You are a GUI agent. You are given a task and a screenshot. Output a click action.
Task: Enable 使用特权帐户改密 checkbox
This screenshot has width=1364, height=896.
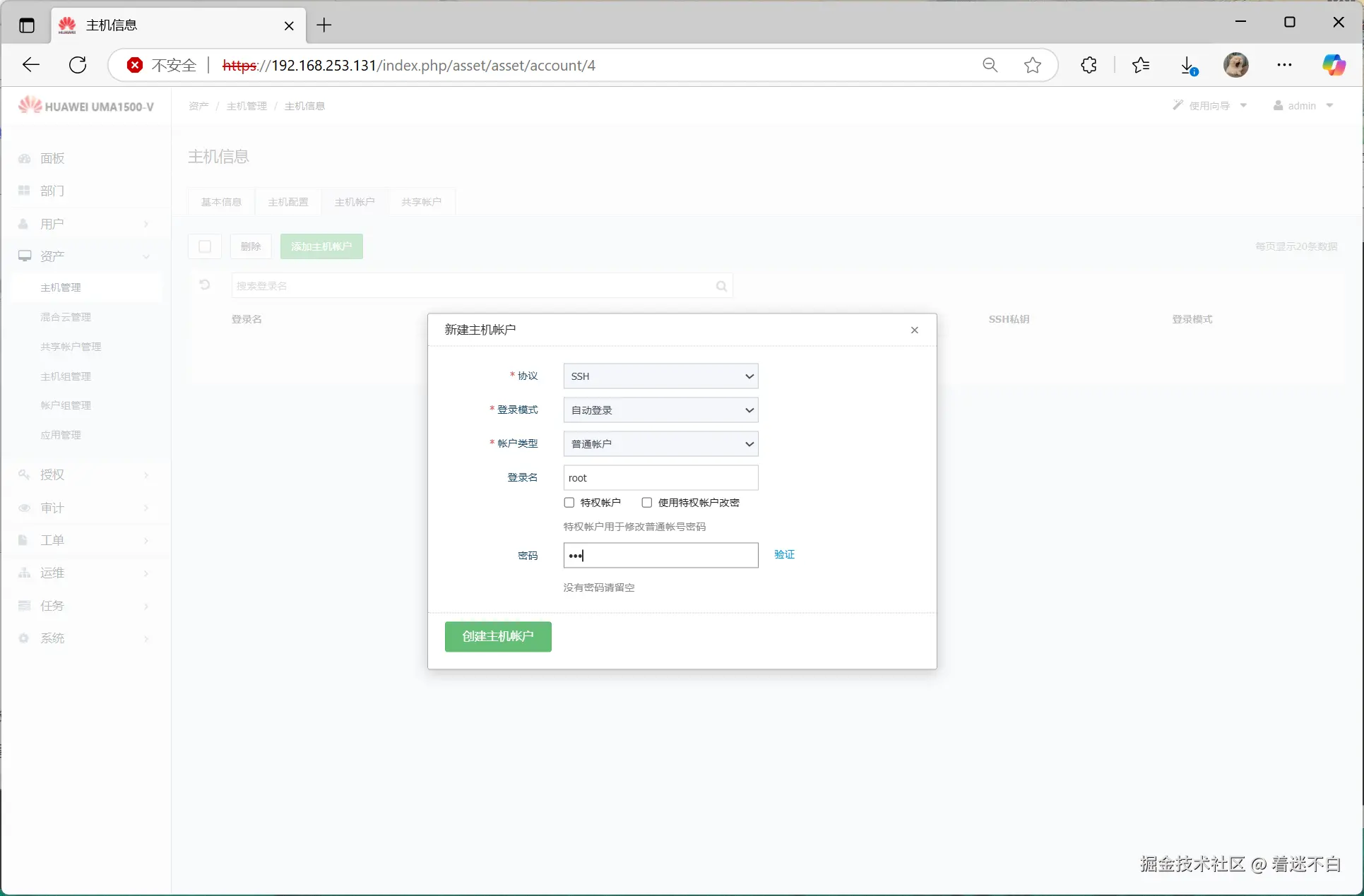[647, 503]
